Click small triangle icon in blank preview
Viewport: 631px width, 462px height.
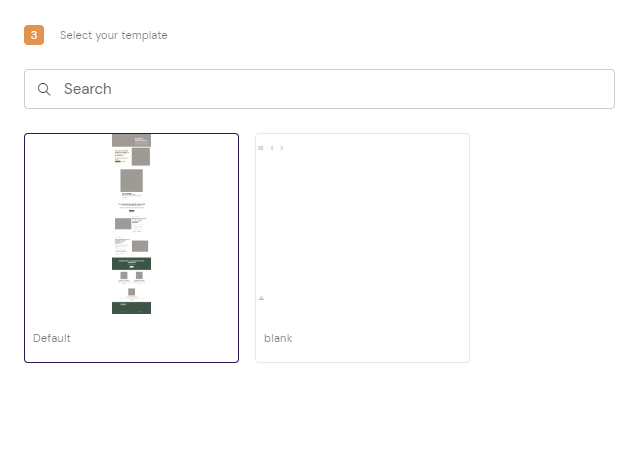tap(261, 298)
